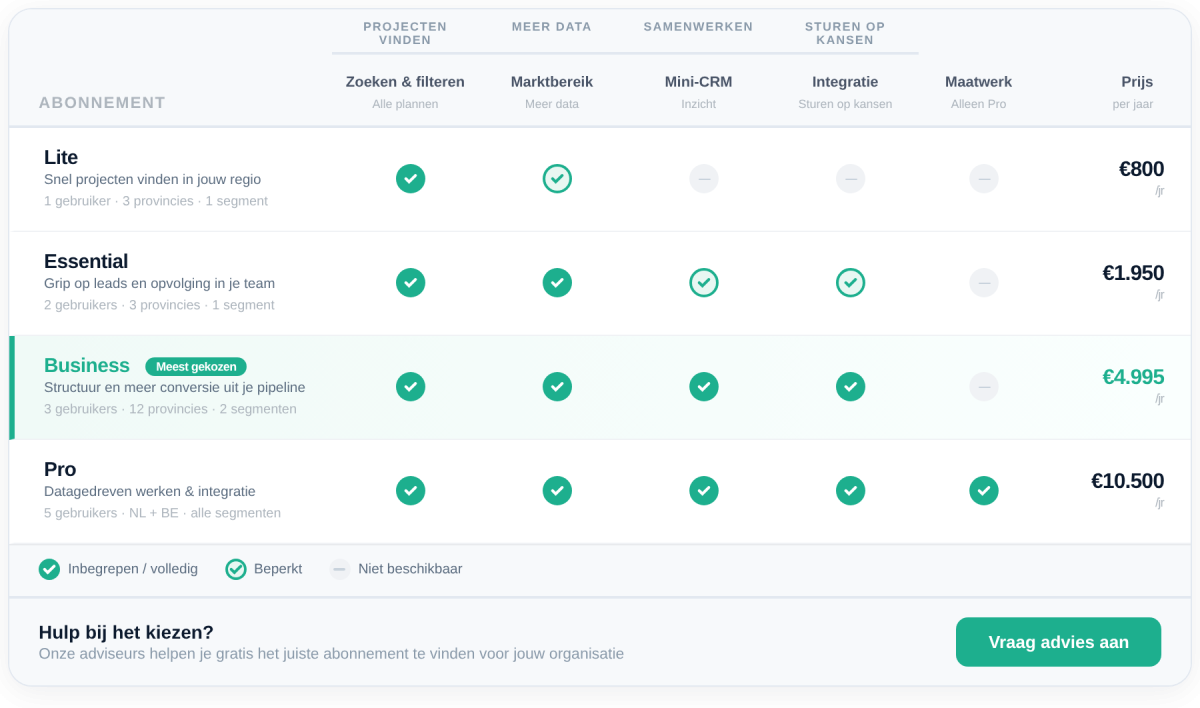Click the 'Inbegrepen / volledig' legend icon
Viewport: 1200px width, 708px height.
(49, 569)
